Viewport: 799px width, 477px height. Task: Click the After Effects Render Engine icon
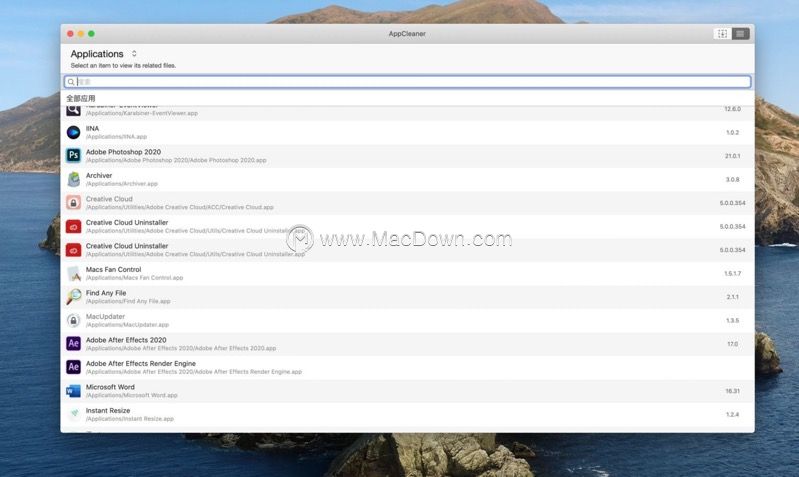(x=73, y=367)
